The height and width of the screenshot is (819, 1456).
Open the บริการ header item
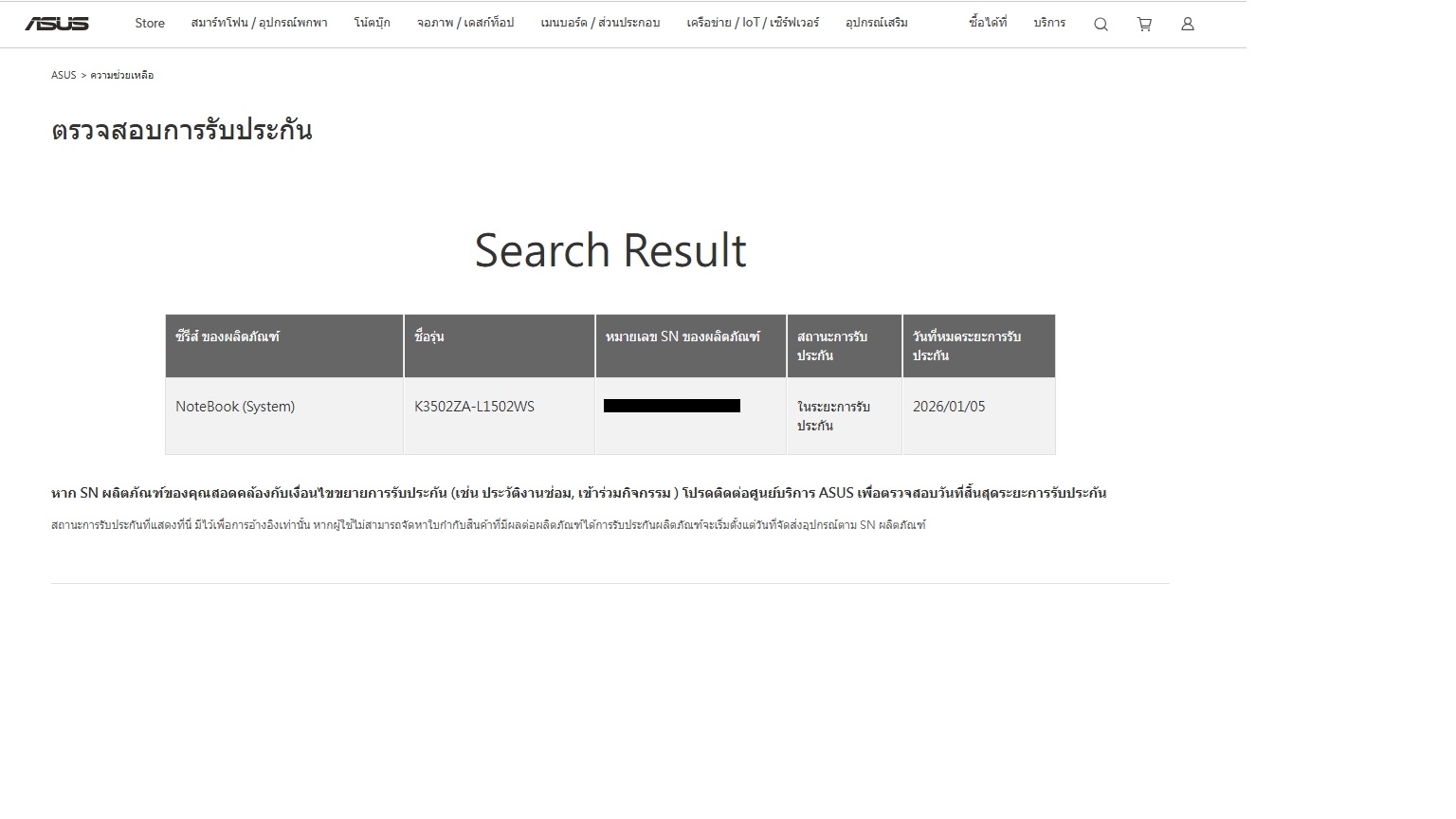tap(1049, 23)
